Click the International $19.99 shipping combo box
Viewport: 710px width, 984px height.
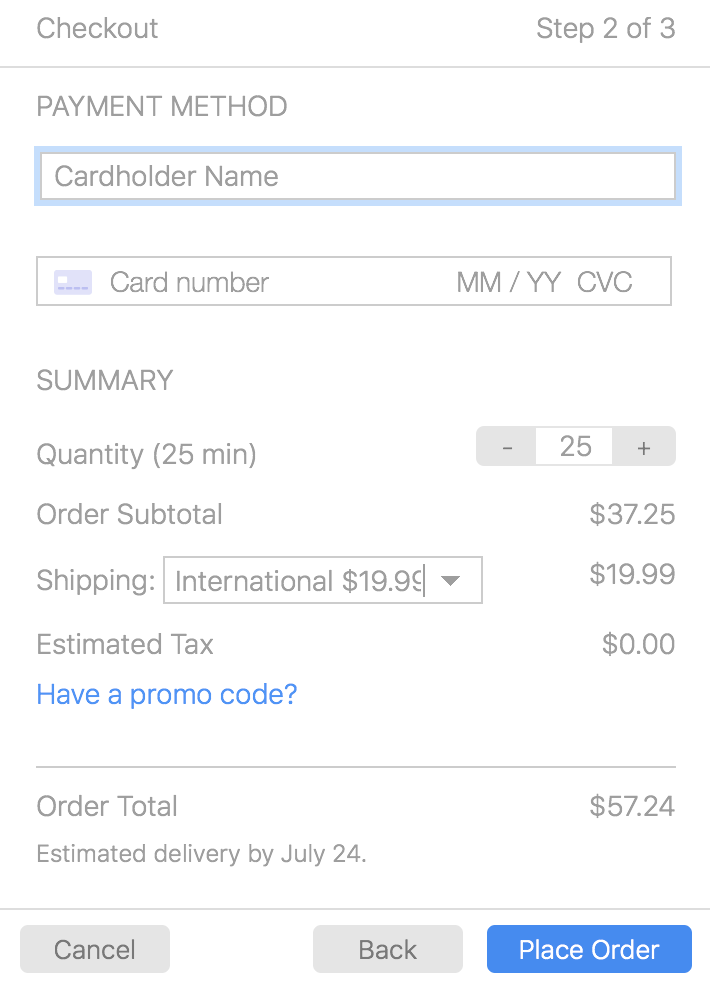[x=298, y=581]
